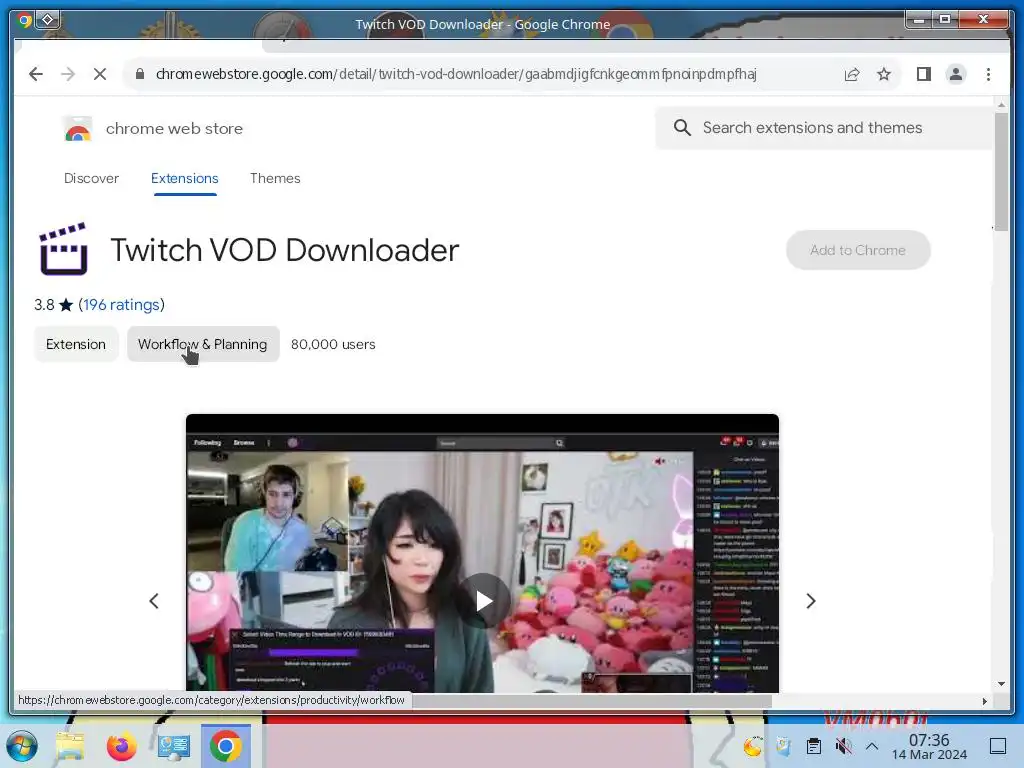This screenshot has height=768, width=1024.
Task: Switch to the Themes tab
Action: pyautogui.click(x=275, y=178)
